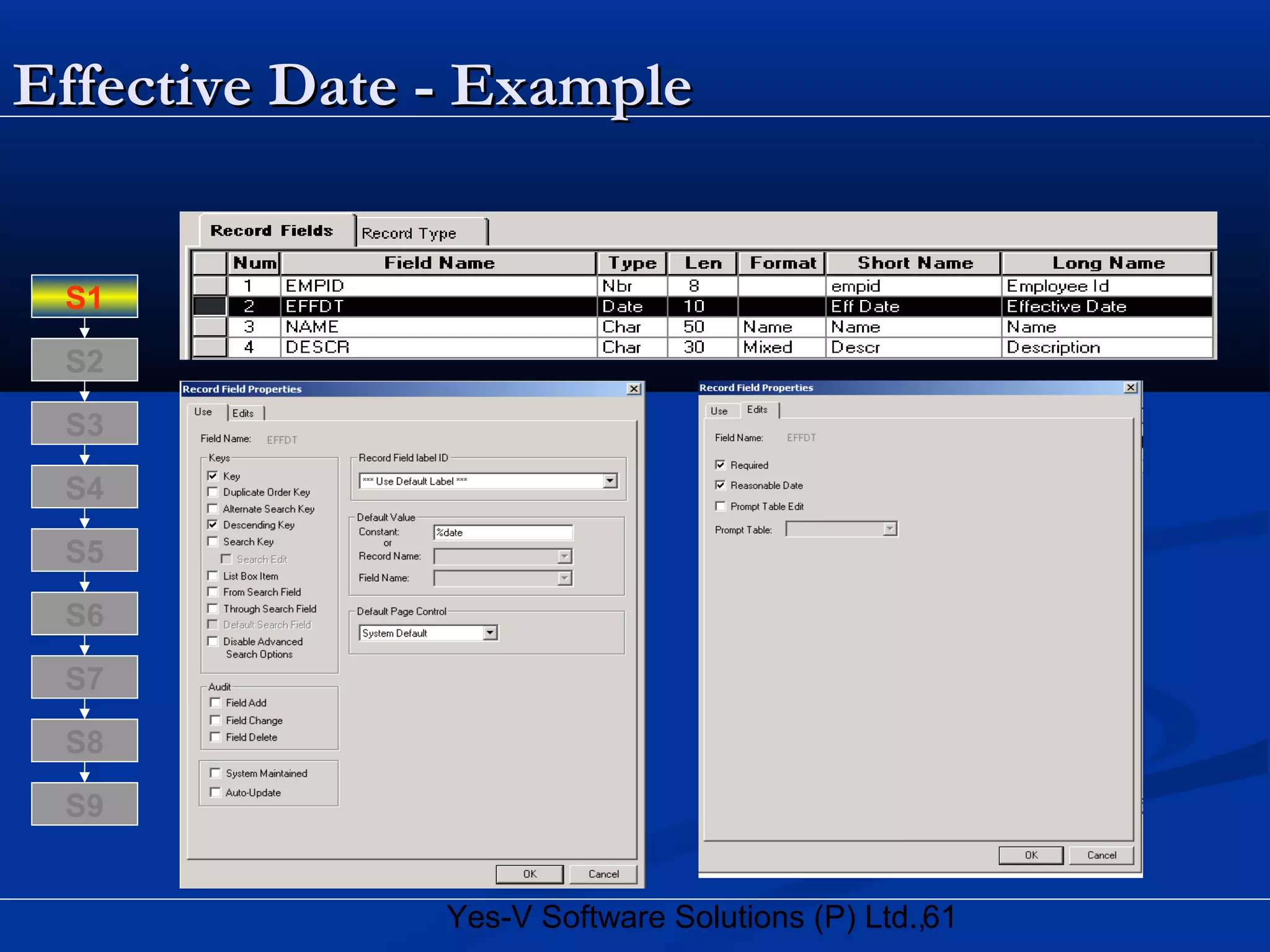Toggle the Key checkbox

[x=213, y=475]
